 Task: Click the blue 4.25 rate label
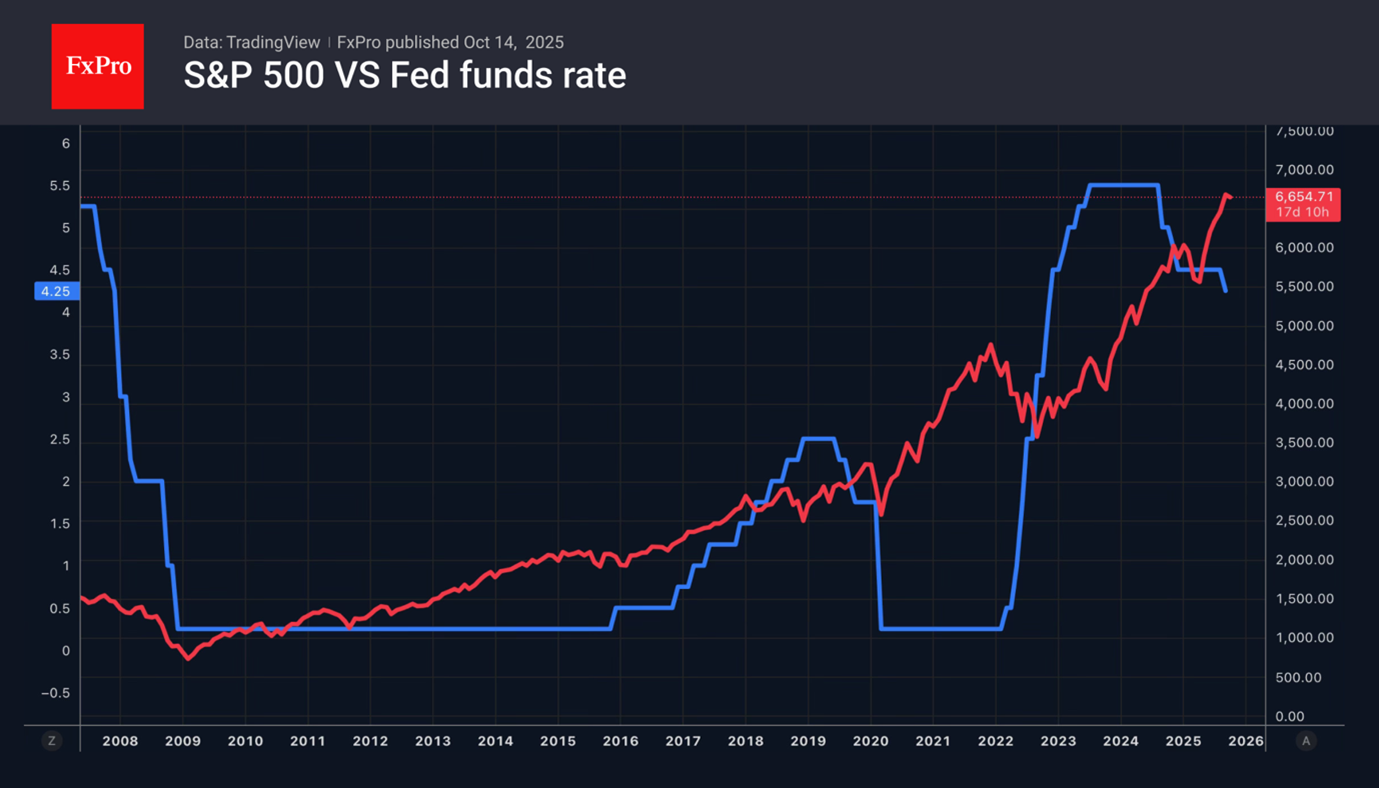[56, 291]
